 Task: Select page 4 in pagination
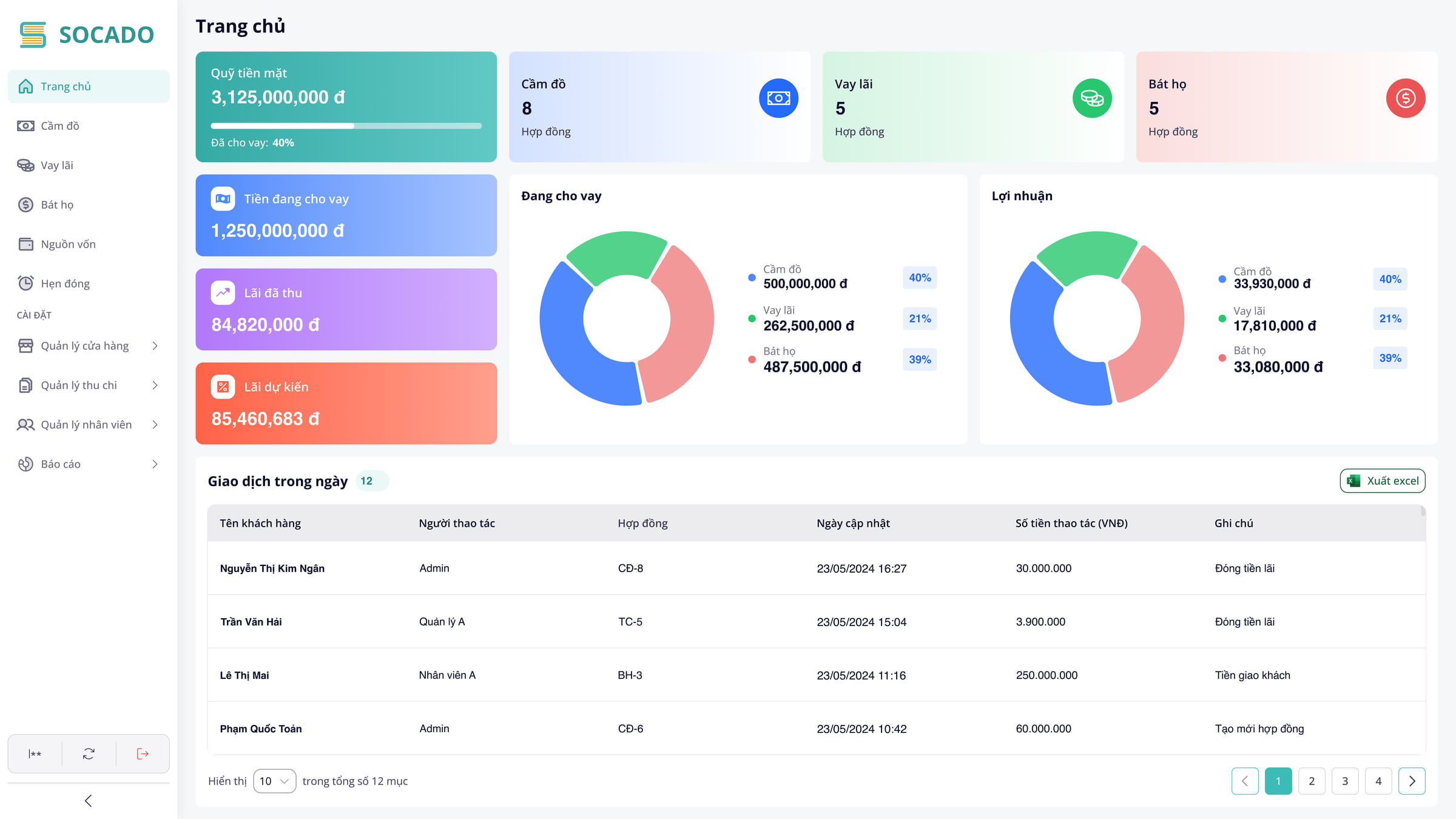coord(1378,781)
